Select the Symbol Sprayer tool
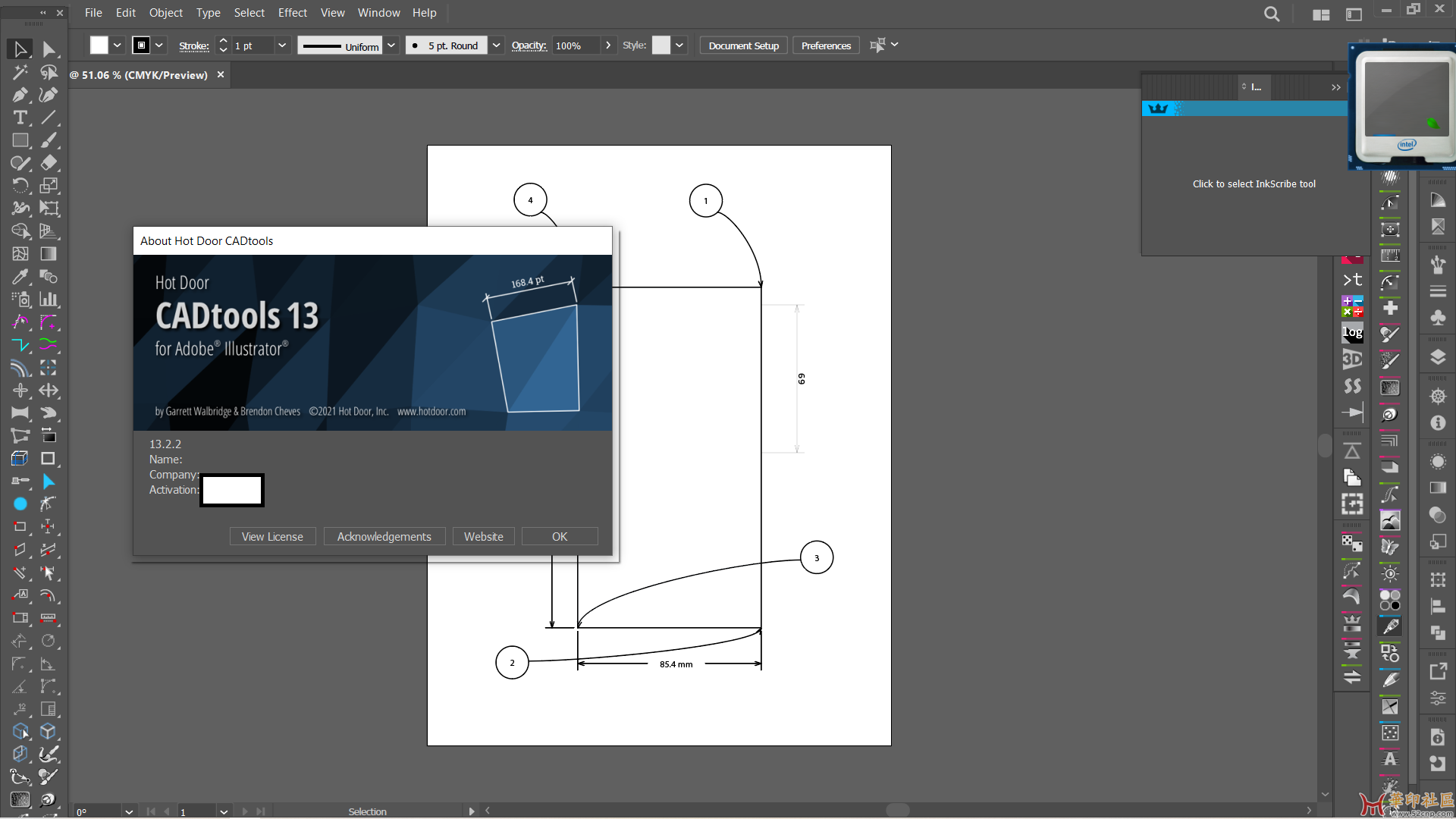The image size is (1456, 819). click(x=20, y=300)
